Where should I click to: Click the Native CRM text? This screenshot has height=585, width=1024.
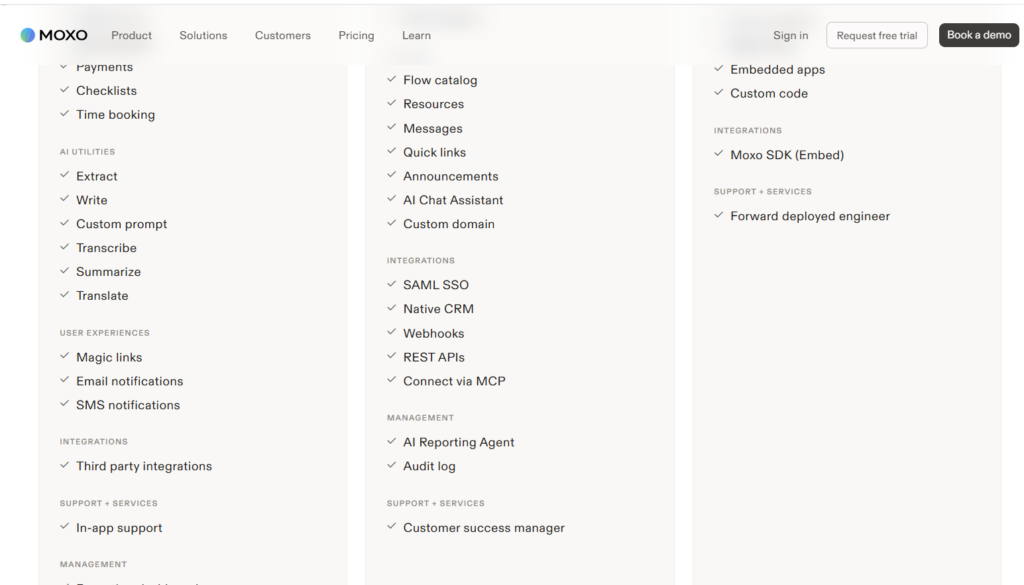[439, 309]
